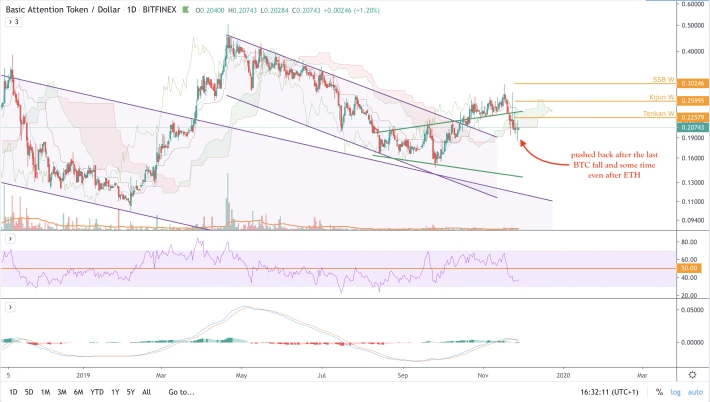The image size is (710, 402).
Task: Click the 0.16000 price axis label
Action: (x=693, y=158)
